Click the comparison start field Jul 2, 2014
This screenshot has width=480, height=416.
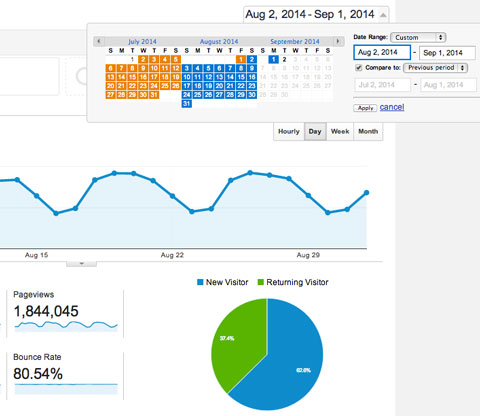(382, 85)
